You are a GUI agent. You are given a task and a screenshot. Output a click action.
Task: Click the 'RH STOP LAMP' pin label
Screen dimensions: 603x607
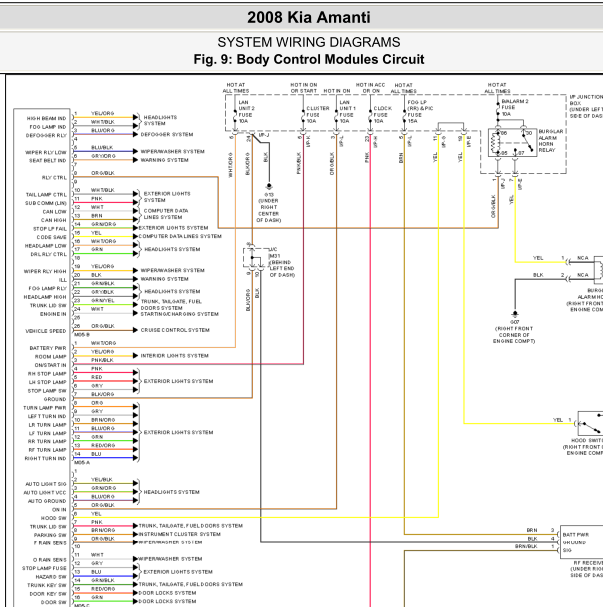pyautogui.click(x=47, y=374)
